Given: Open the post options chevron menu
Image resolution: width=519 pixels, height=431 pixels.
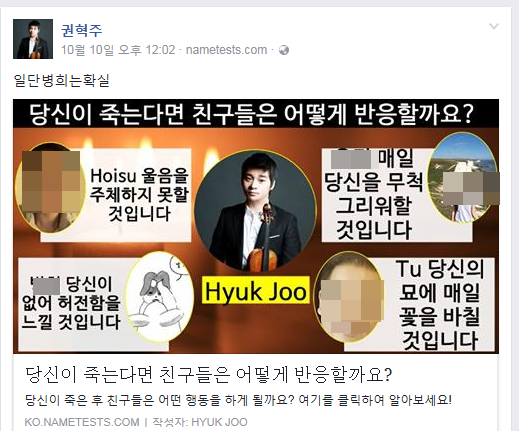Looking at the screenshot, I should pos(494,26).
